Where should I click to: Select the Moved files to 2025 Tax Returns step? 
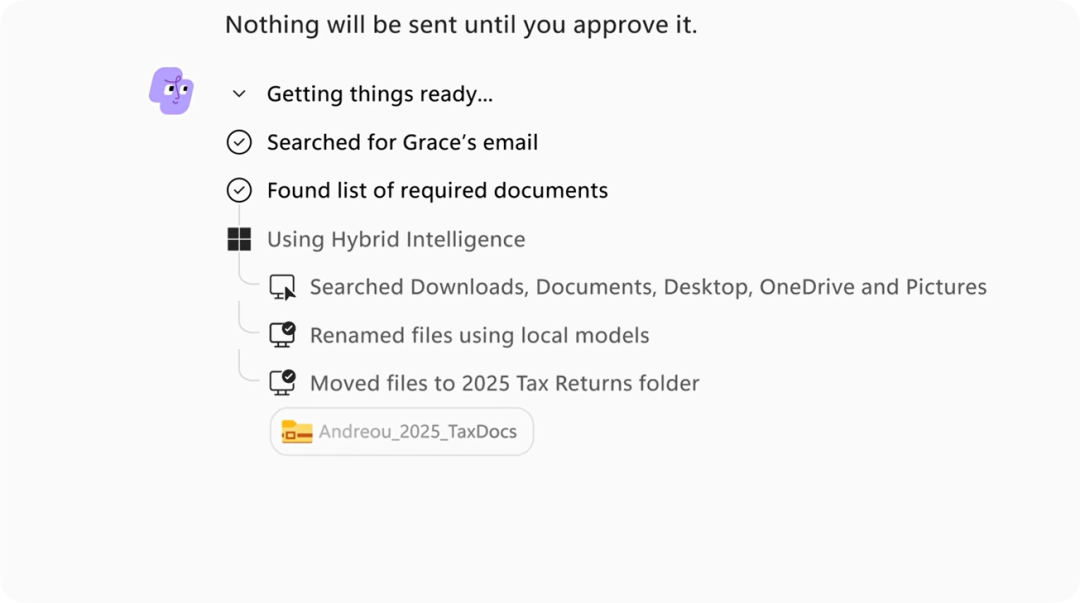pyautogui.click(x=484, y=383)
